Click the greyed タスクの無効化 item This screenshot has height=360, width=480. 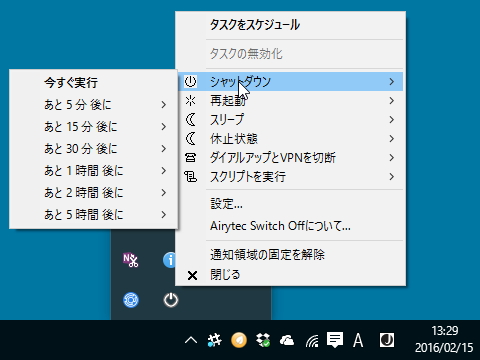point(290,54)
